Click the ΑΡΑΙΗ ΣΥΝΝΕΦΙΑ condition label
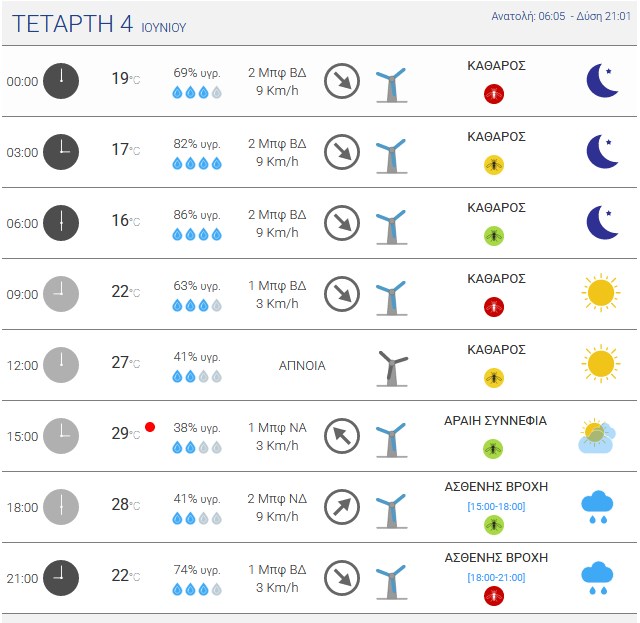 pyautogui.click(x=496, y=421)
